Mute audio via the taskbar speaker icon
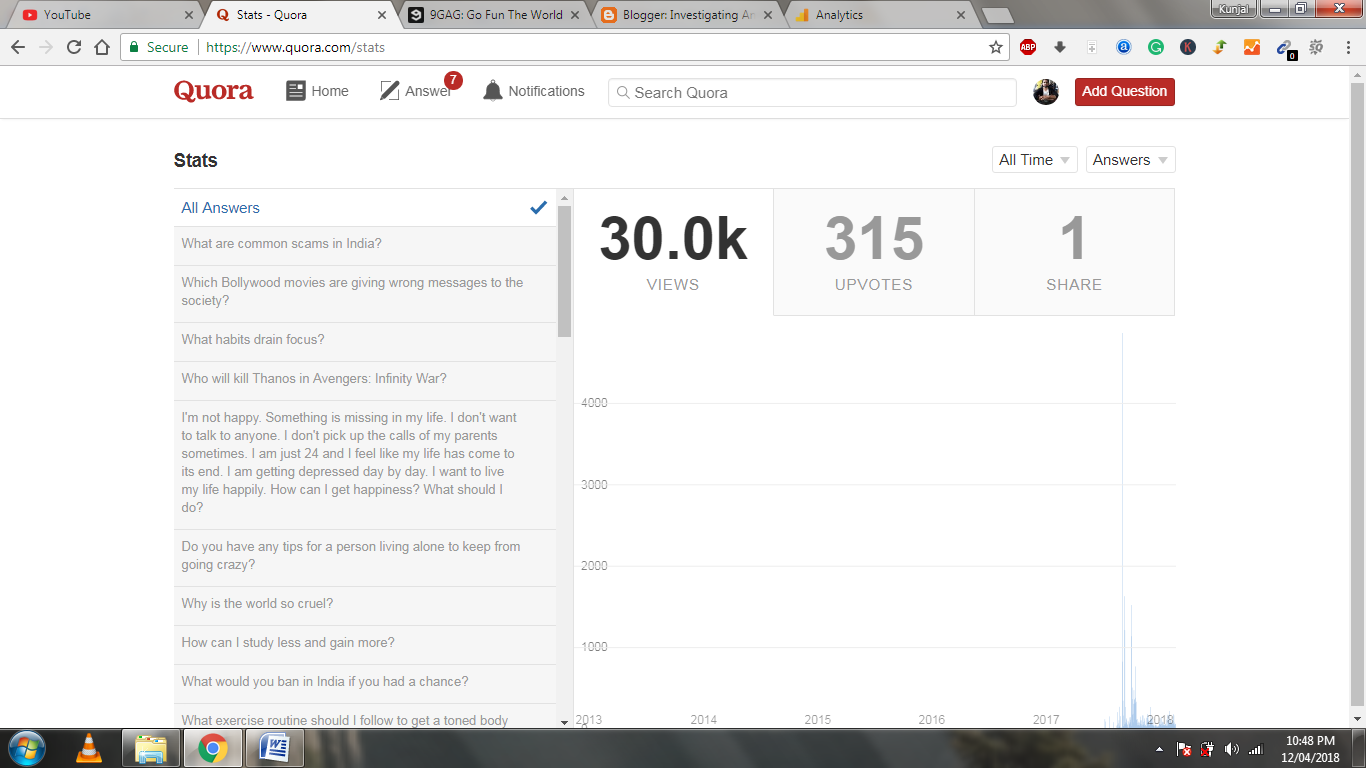 tap(1232, 749)
